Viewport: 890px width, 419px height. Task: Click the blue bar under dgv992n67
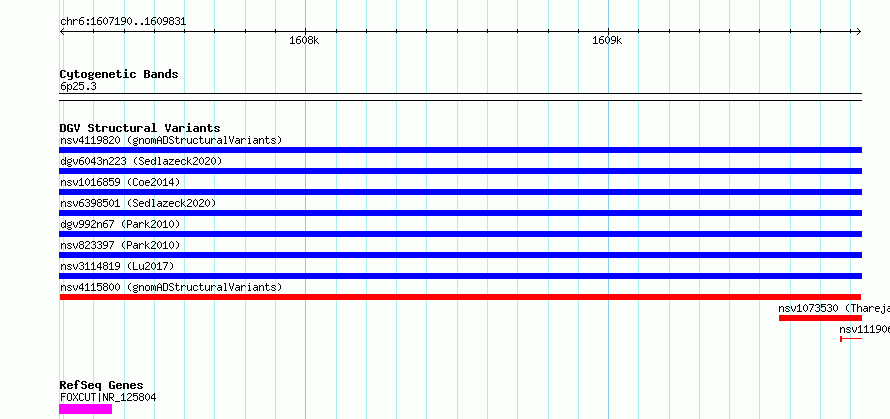(460, 234)
